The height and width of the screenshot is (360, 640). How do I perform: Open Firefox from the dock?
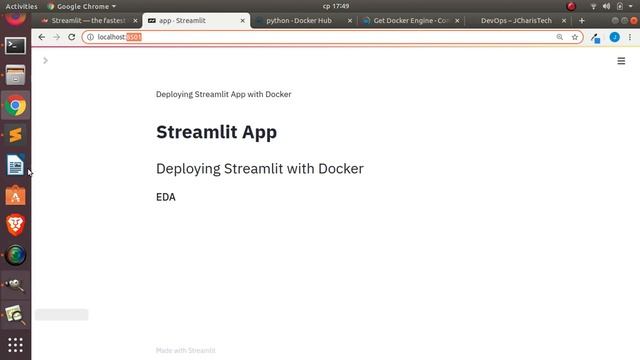(16, 19)
